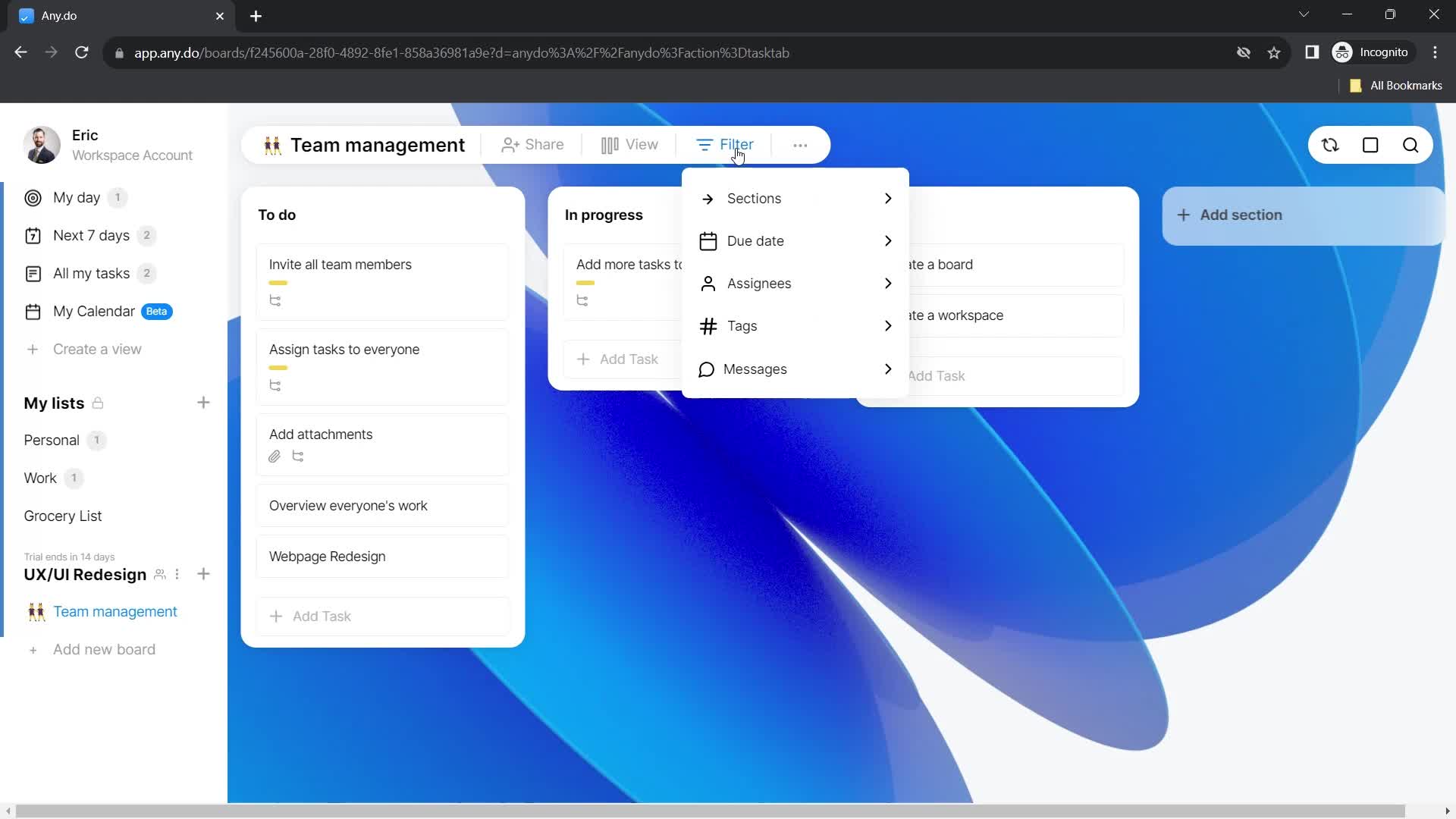Click the Share button
Screen dimensions: 1456x819
532,145
